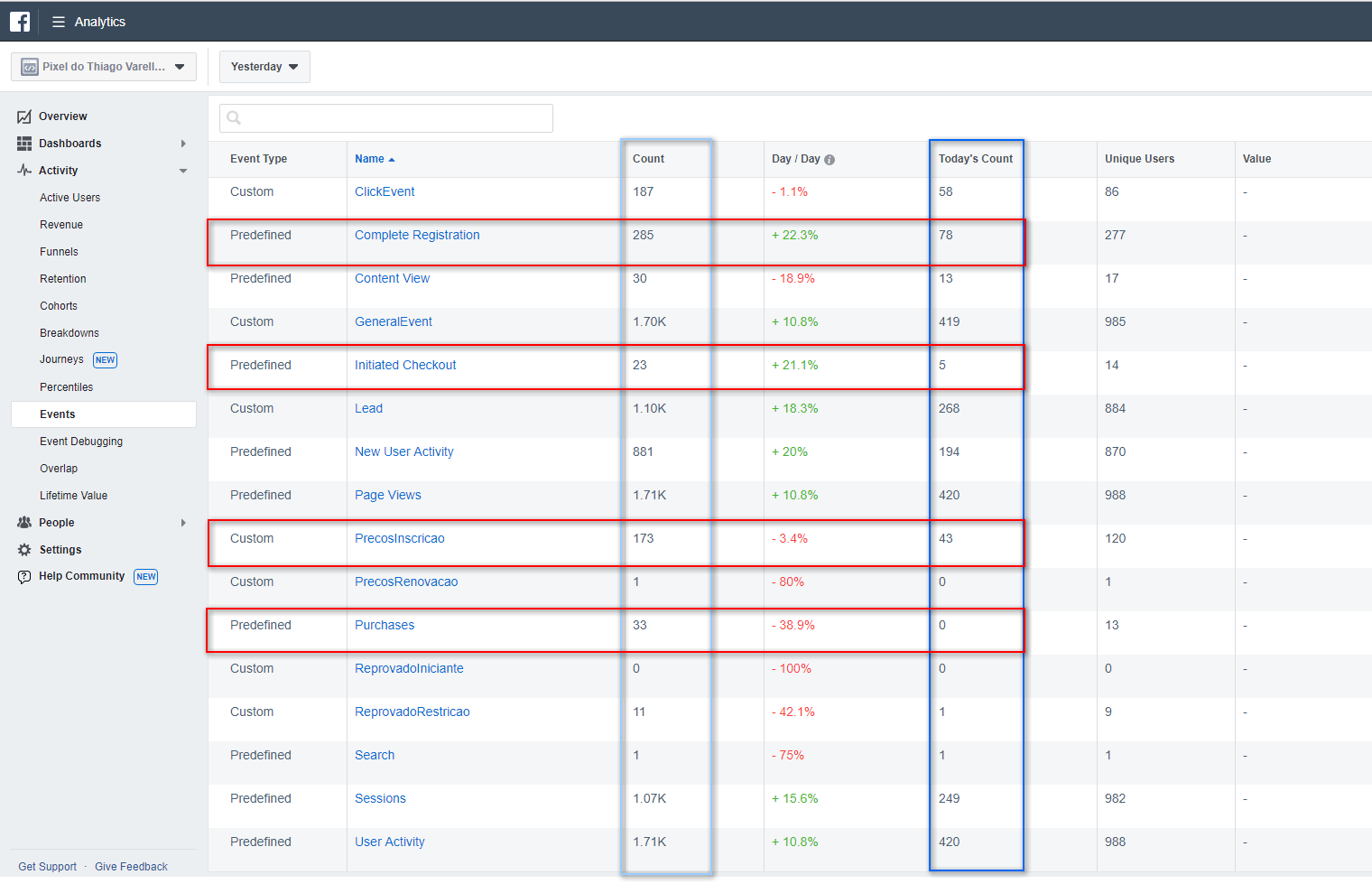The width and height of the screenshot is (1372, 884).
Task: Open the Yesterday date range dropdown
Action: [x=264, y=67]
